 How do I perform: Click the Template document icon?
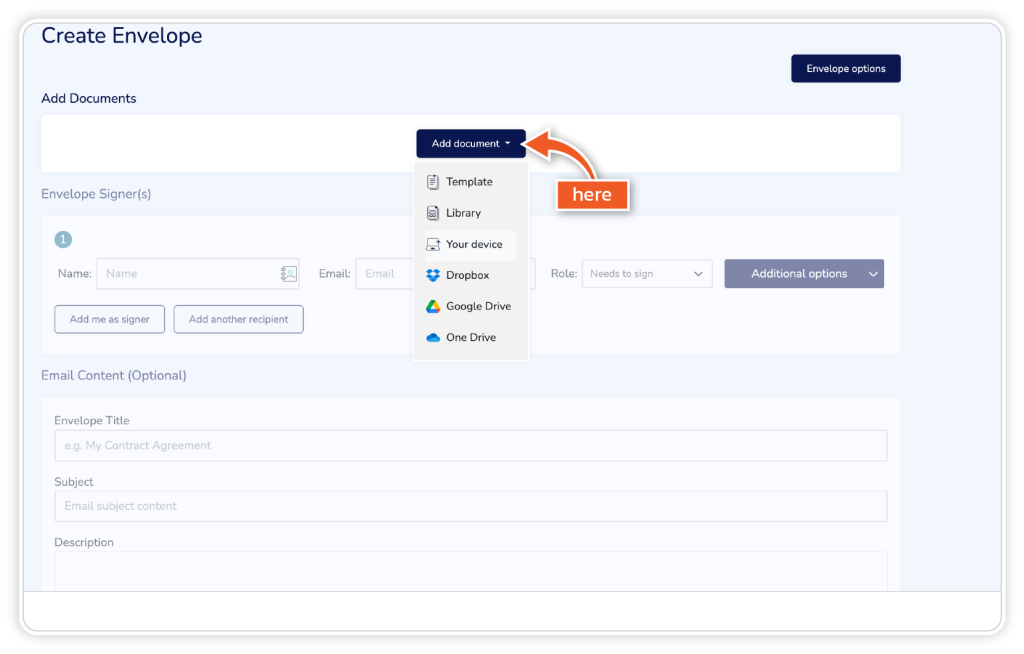433,182
